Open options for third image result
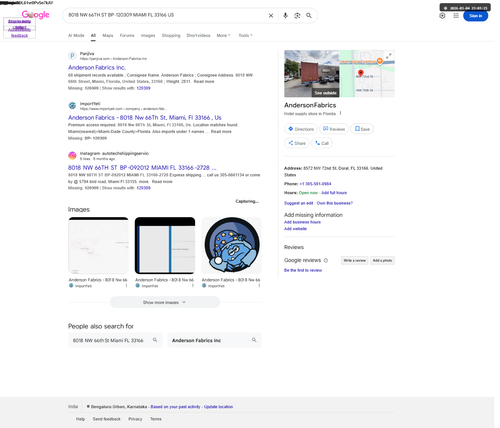This screenshot has height=428, width=500. pos(259,286)
